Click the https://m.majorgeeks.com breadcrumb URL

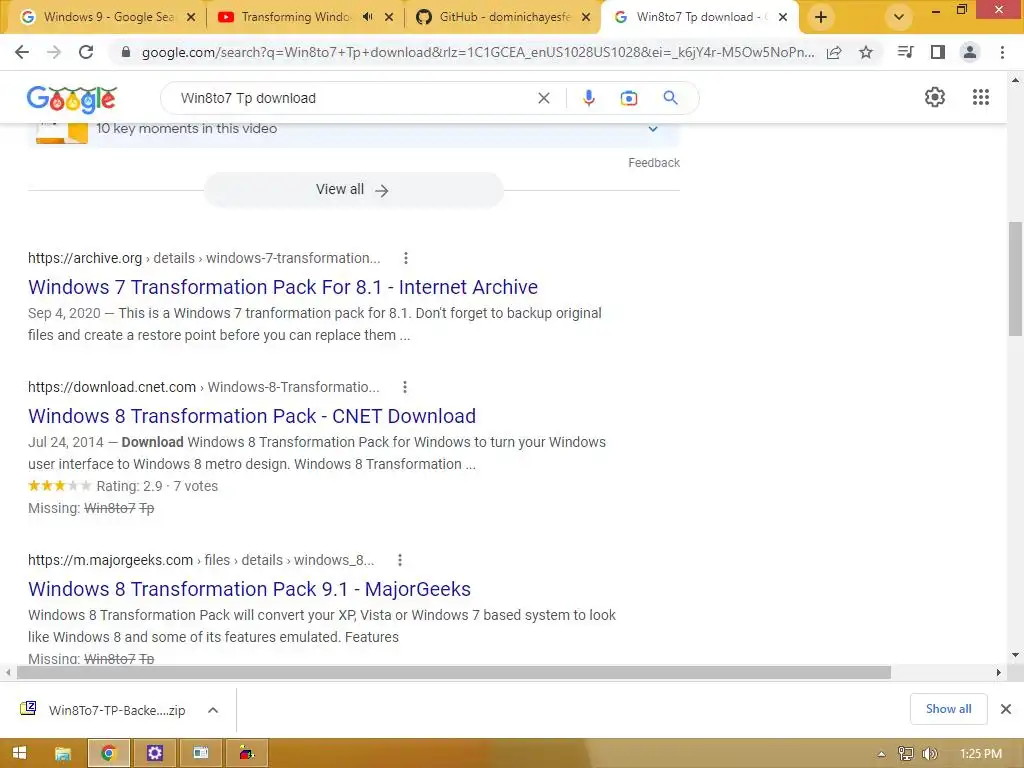click(x=110, y=560)
